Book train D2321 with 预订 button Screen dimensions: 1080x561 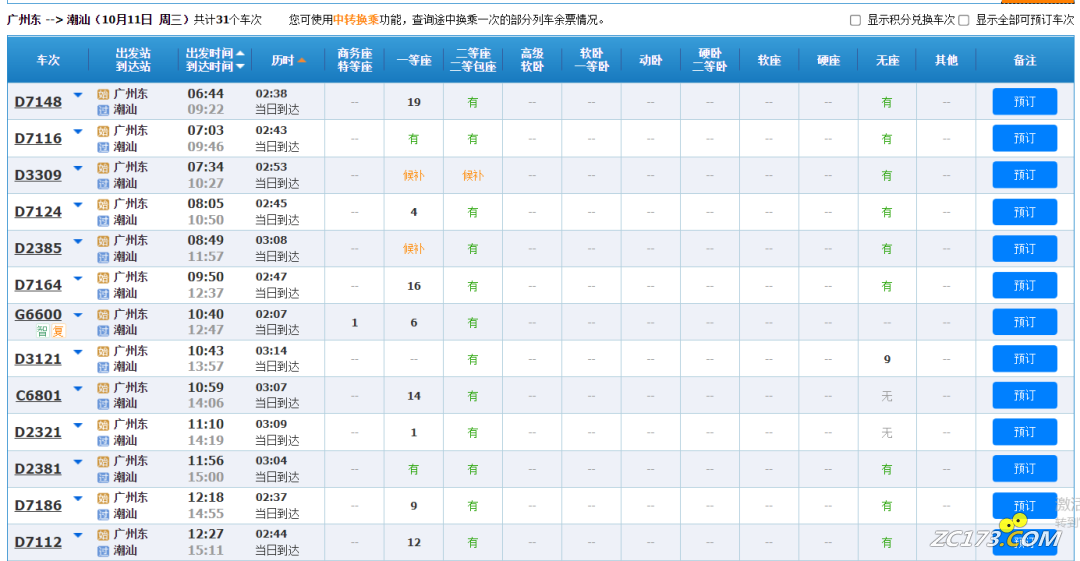click(1024, 432)
